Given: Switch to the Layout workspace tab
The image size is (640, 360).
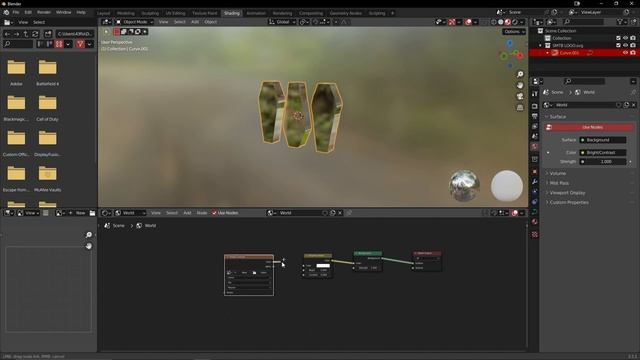Looking at the screenshot, I should [103, 13].
